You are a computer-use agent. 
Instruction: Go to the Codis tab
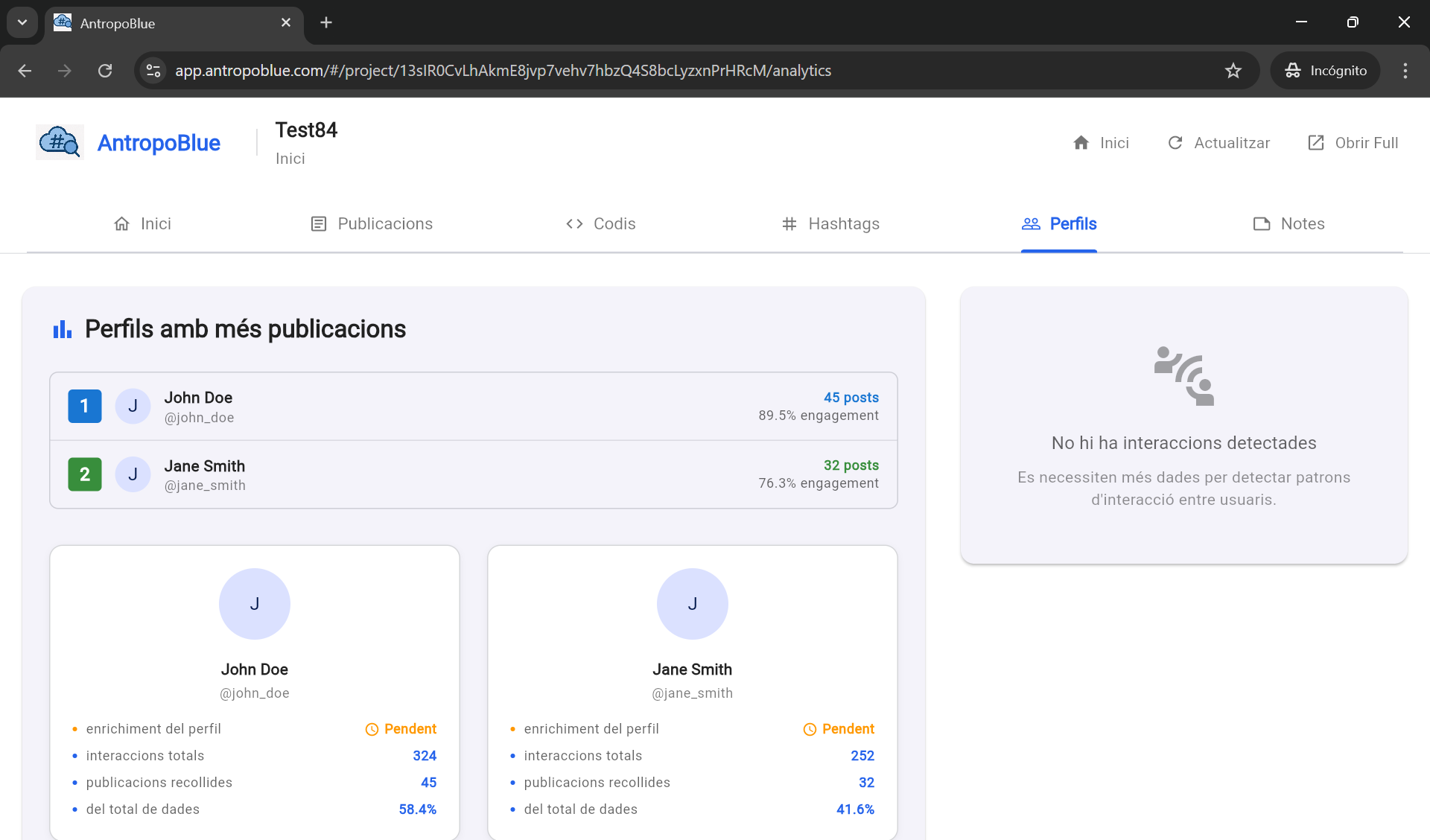(x=600, y=223)
